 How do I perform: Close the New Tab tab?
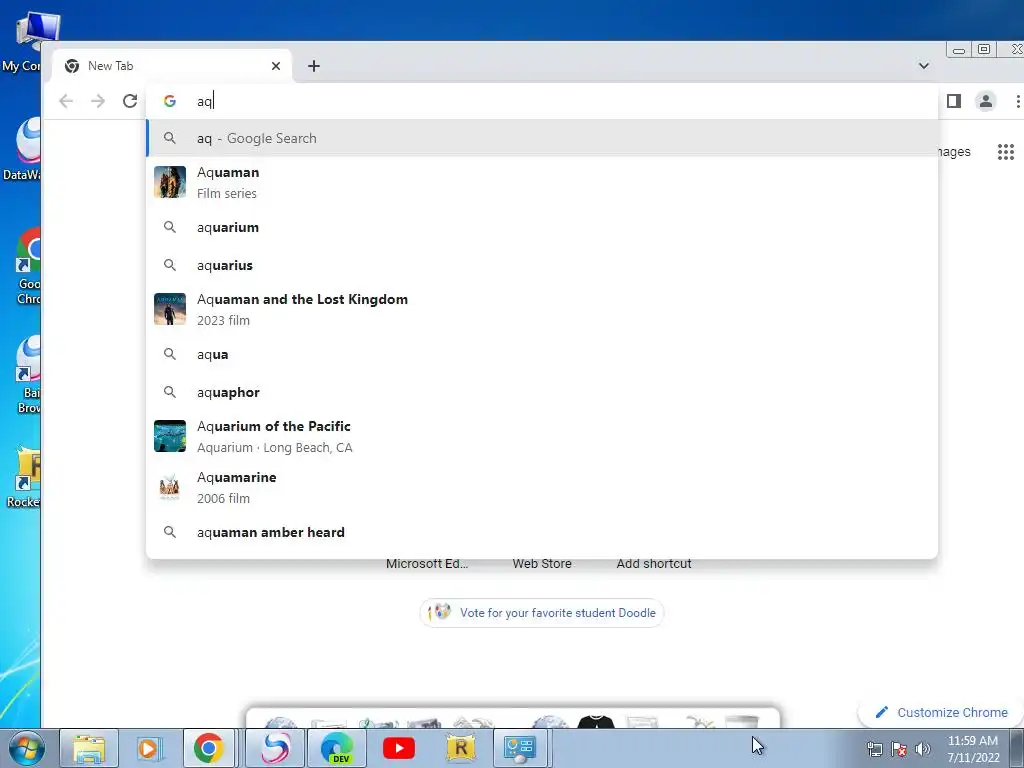pyautogui.click(x=276, y=66)
